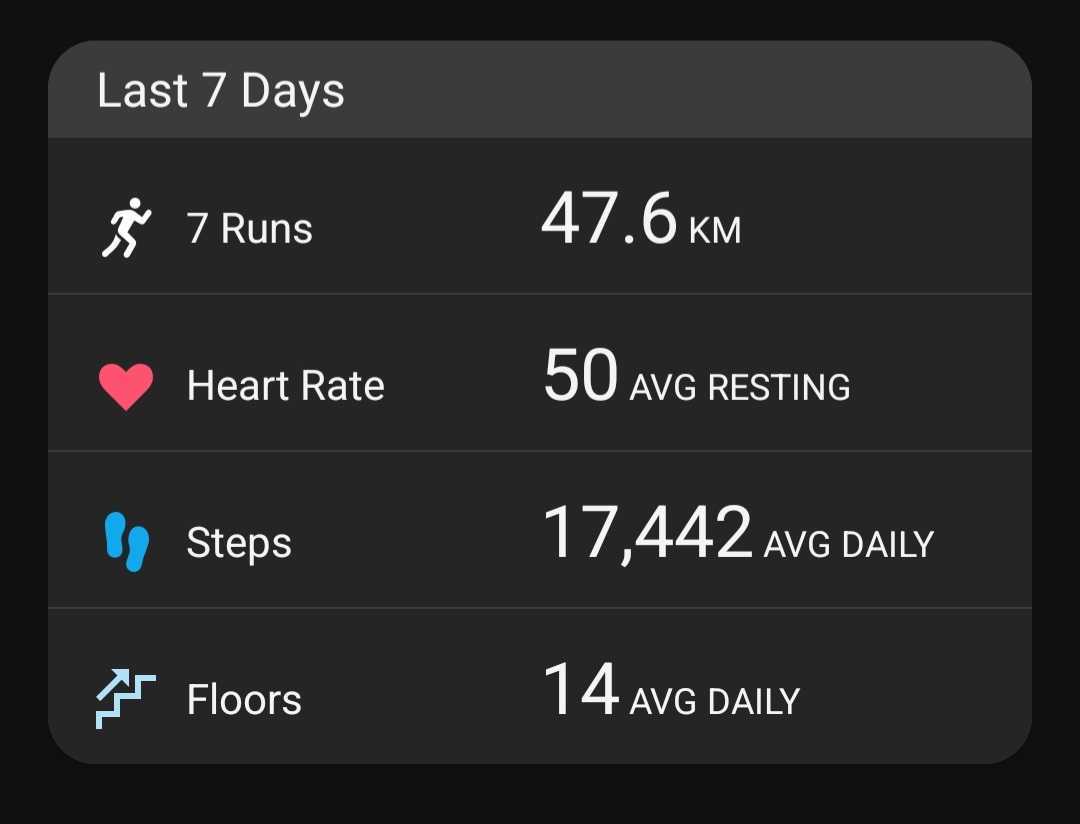Tap the 50 resting heart rate value
This screenshot has height=824, width=1080.
(x=581, y=375)
